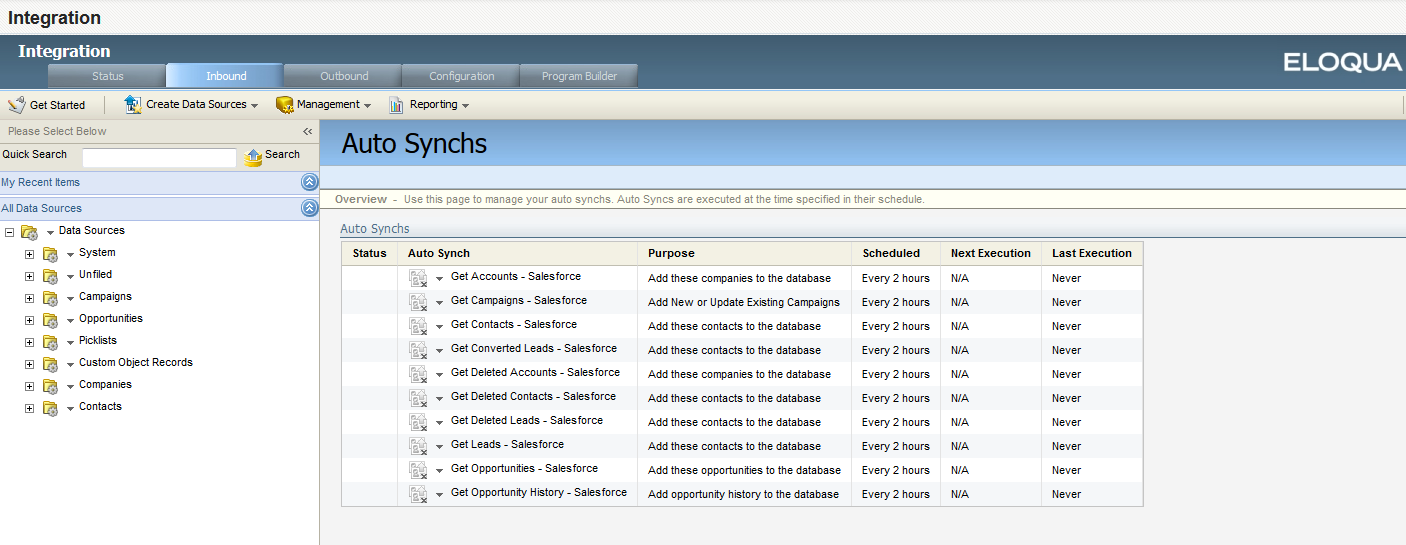The height and width of the screenshot is (545, 1406).
Task: Click the Management database icon
Action: click(284, 104)
